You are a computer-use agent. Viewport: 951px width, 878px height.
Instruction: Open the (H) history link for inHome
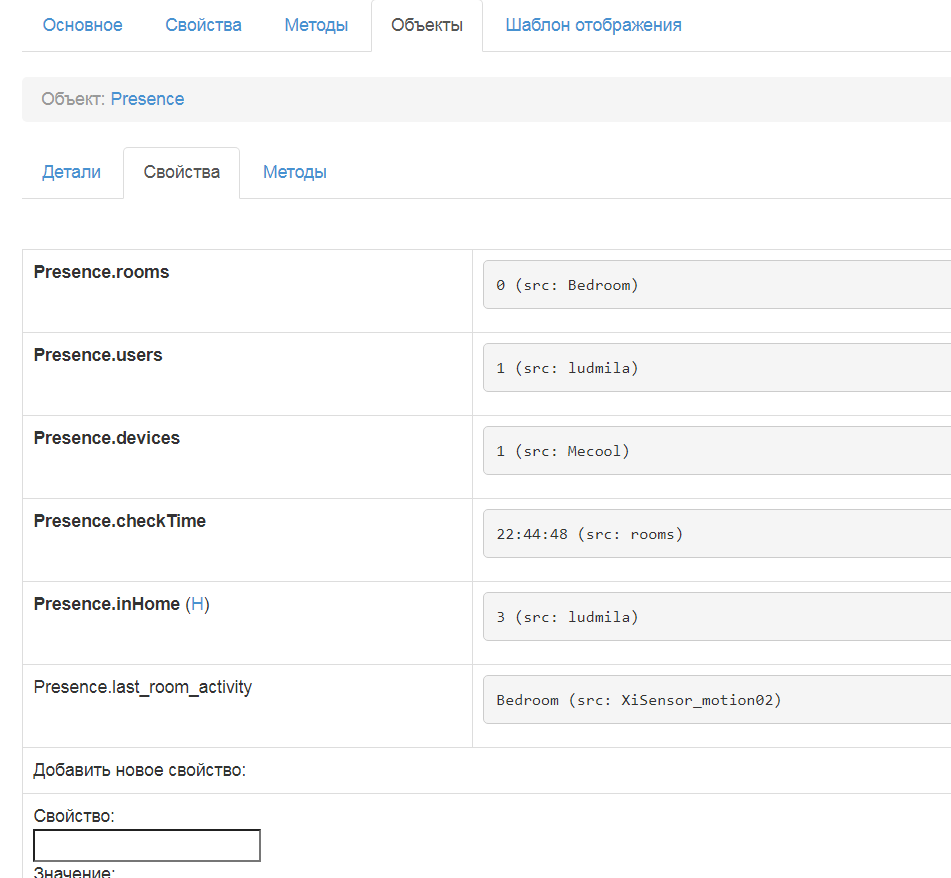[x=198, y=604]
